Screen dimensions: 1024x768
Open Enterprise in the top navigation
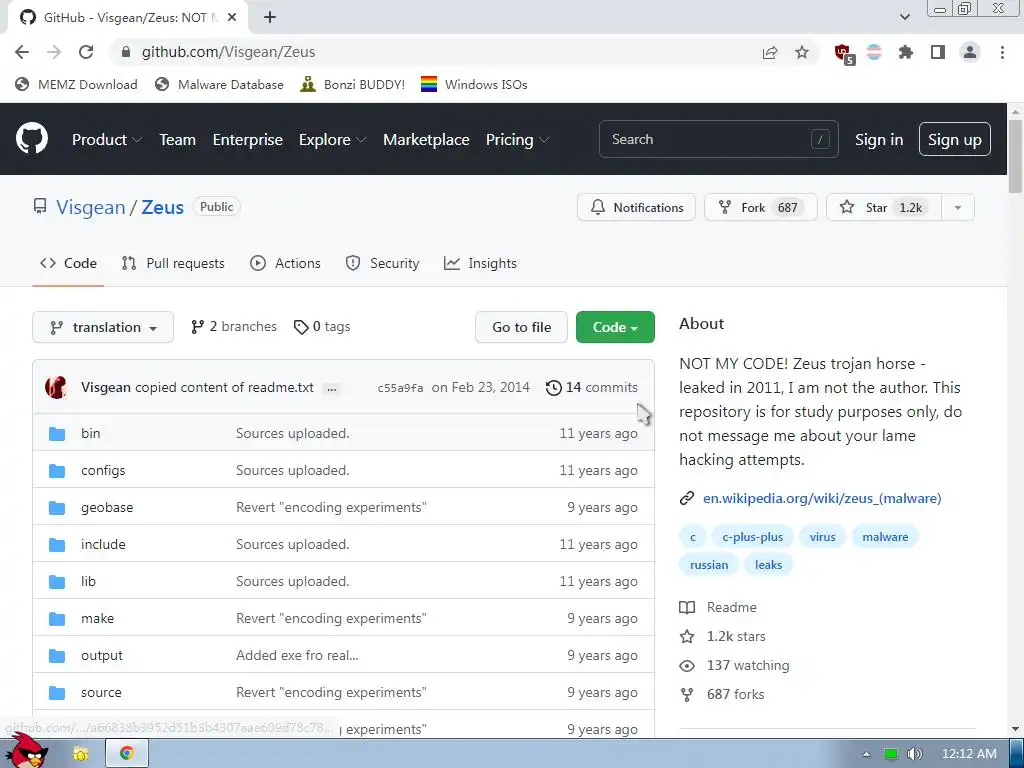248,140
